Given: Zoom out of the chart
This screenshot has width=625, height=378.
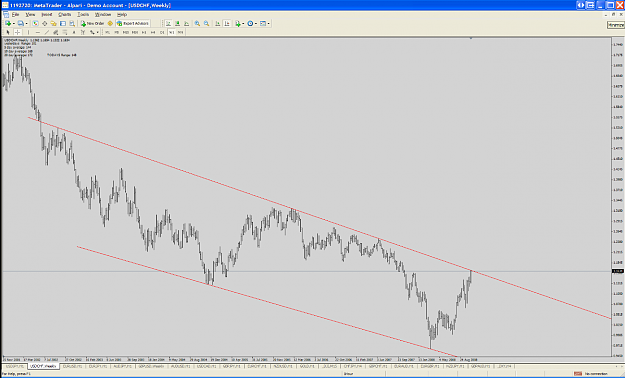Looking at the screenshot, I should point(206,24).
